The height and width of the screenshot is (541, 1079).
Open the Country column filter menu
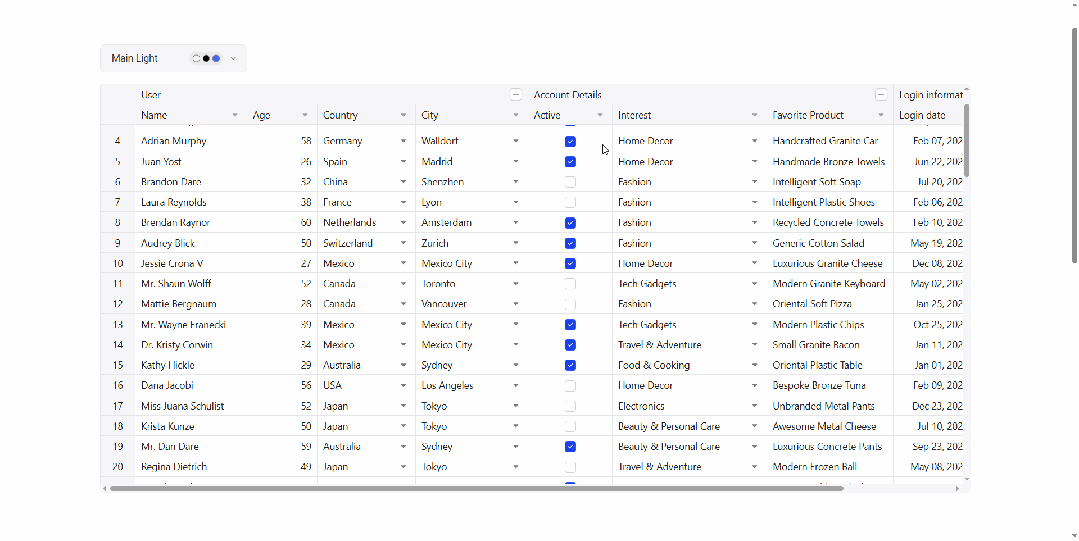(403, 115)
